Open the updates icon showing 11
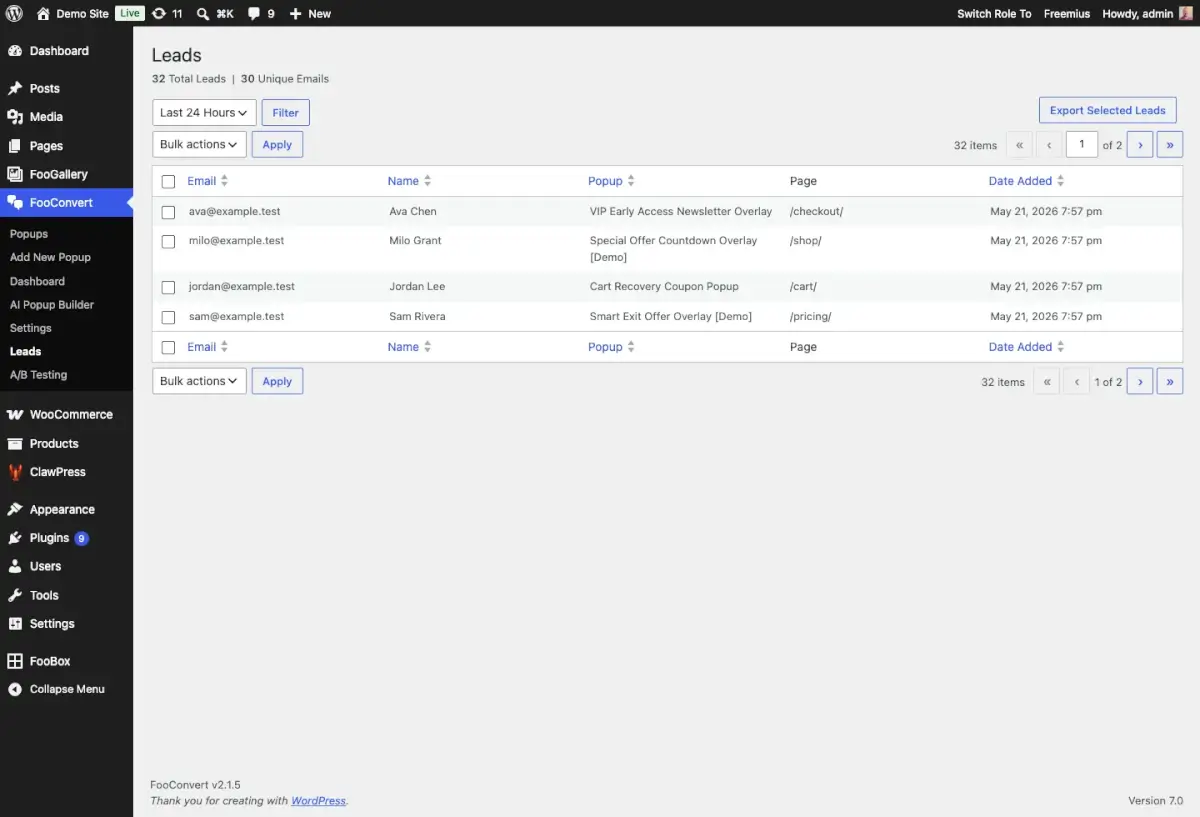This screenshot has width=1200, height=817. coord(158,14)
